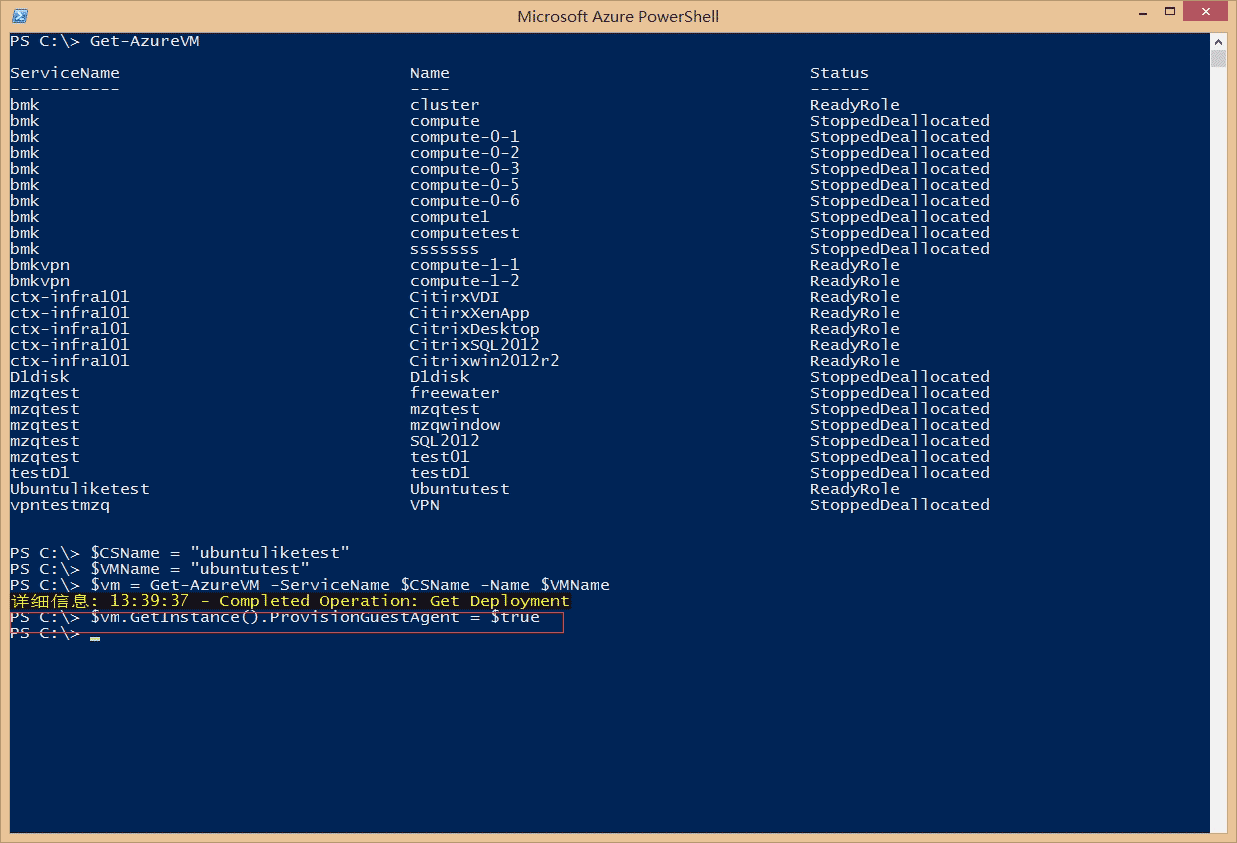Click the Get-AzureVM command text
Viewport: 1237px width, 843px height.
tap(144, 41)
